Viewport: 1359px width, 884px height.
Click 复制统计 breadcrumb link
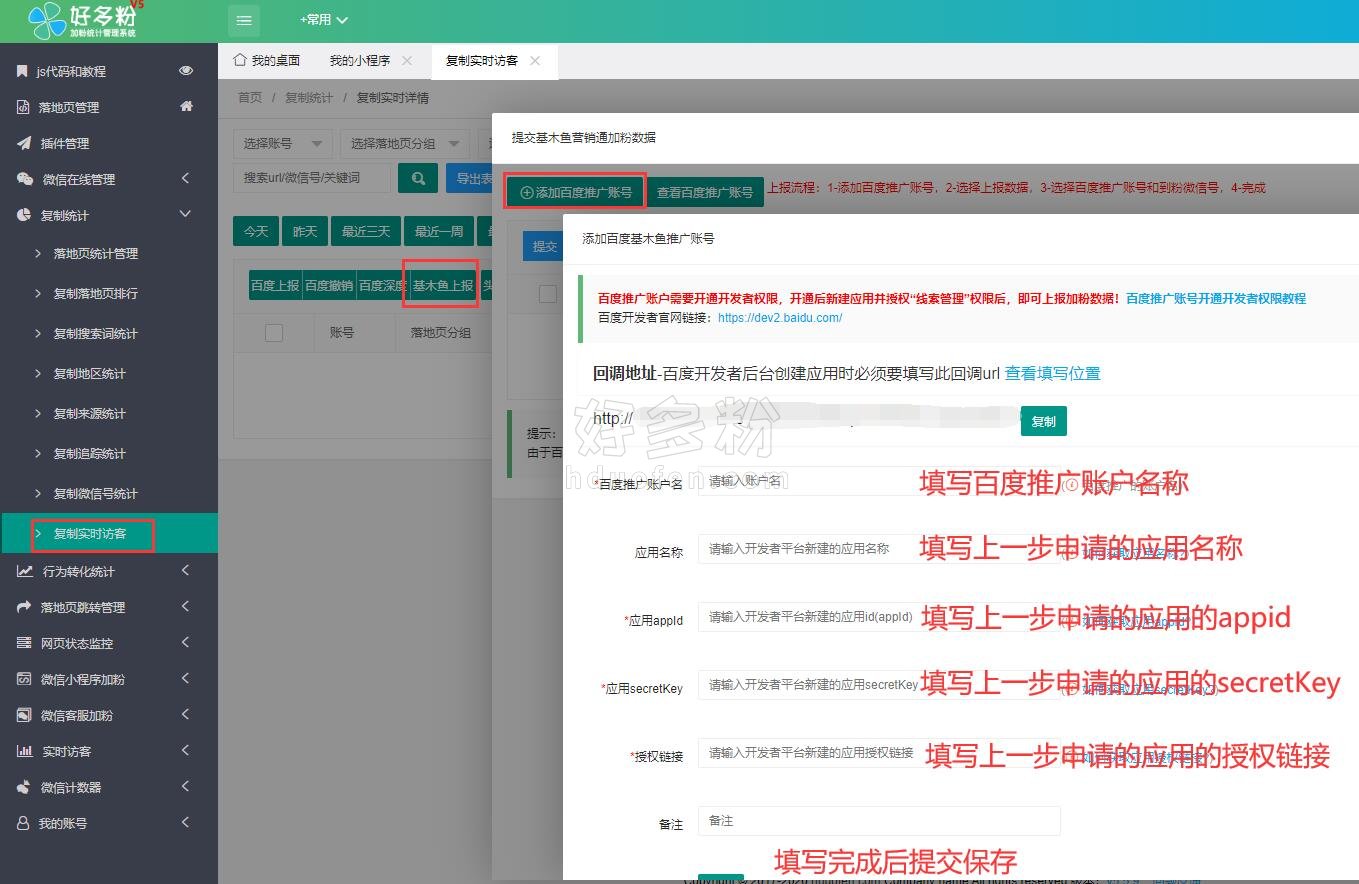pos(309,98)
